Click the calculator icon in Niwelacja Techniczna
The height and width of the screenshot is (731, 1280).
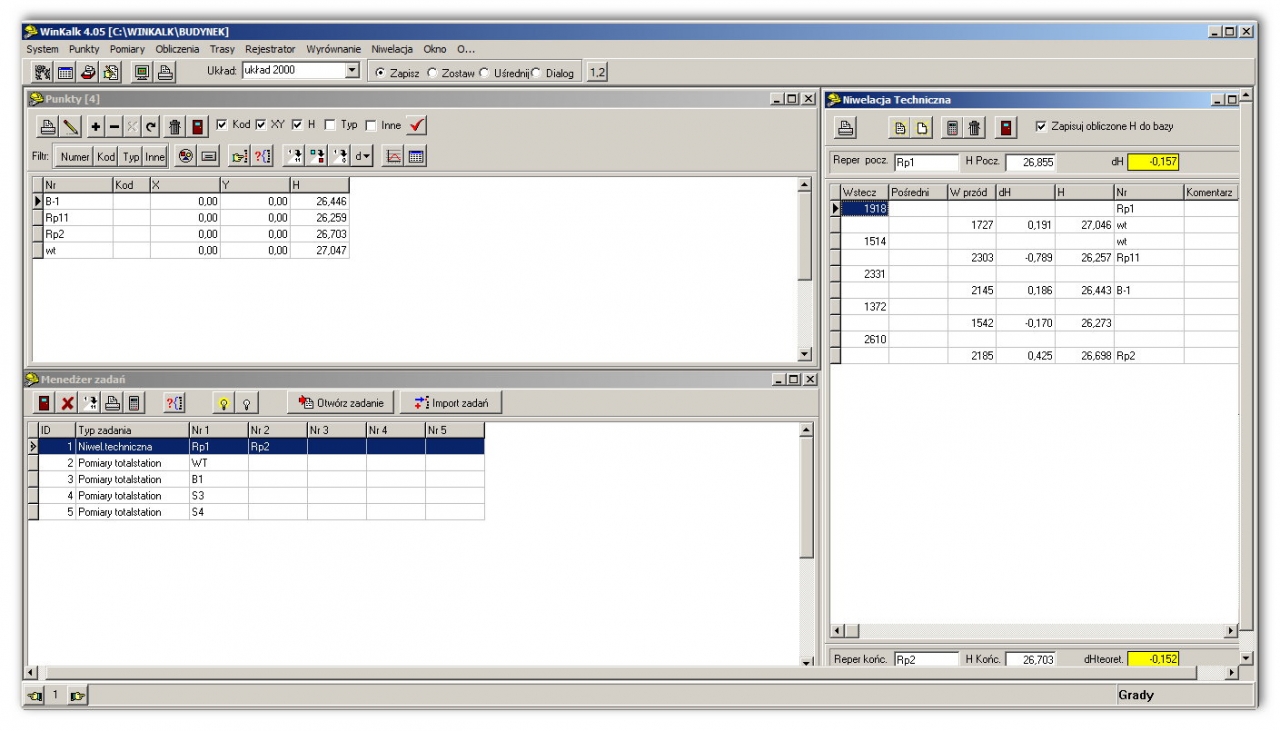click(x=953, y=128)
